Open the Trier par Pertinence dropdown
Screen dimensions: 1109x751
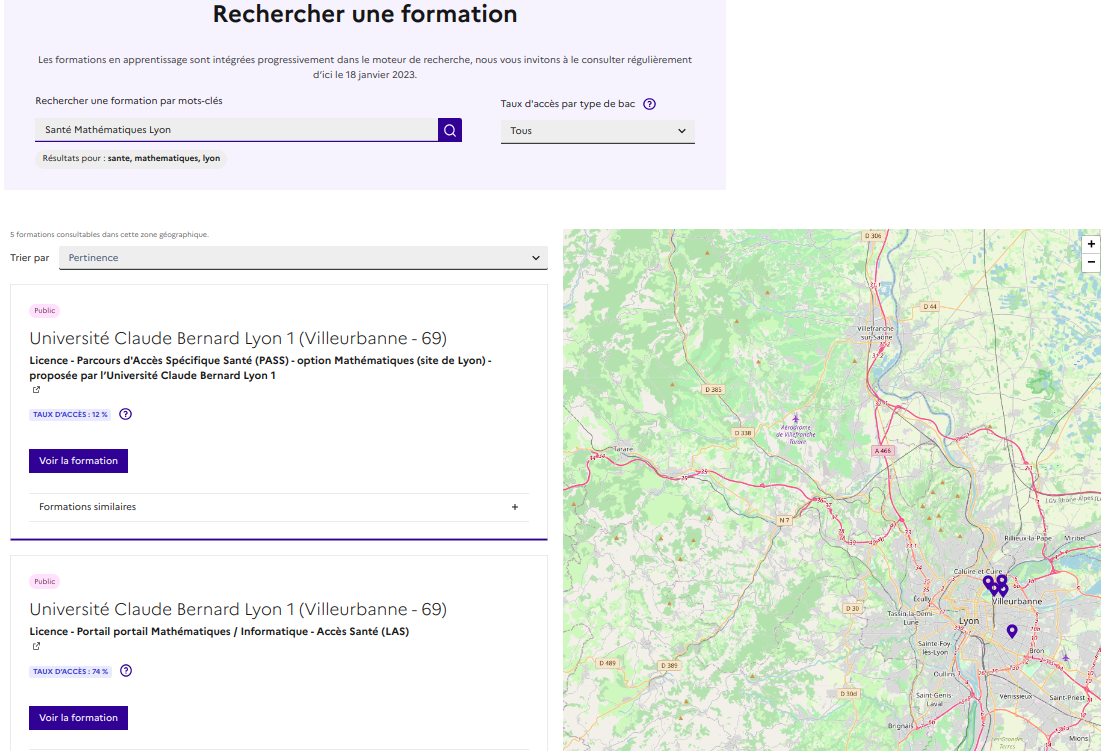(x=303, y=258)
